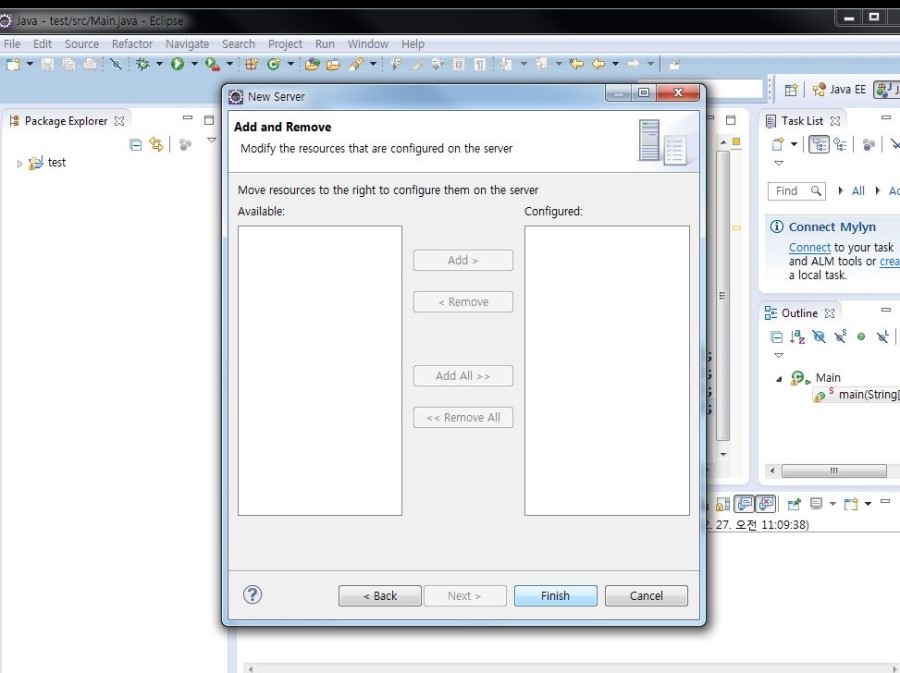The height and width of the screenshot is (673, 900).
Task: Toggle Hide Local Types in Outline
Action: 883,337
